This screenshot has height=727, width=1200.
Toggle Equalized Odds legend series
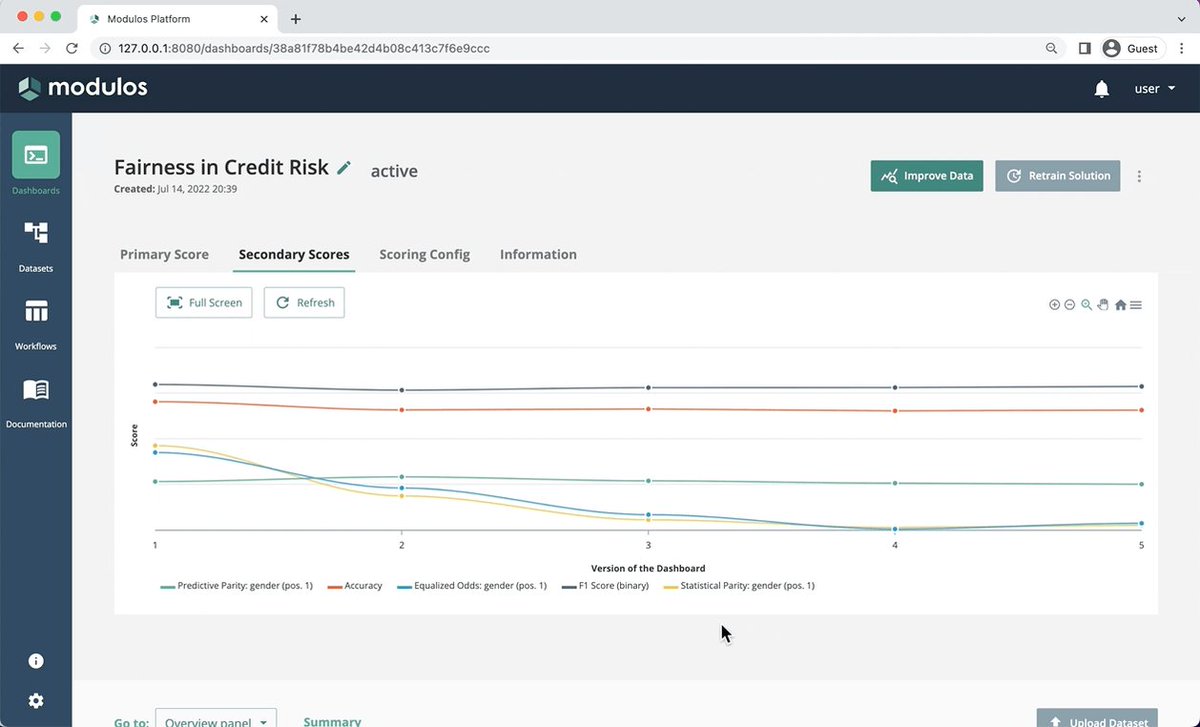point(472,586)
